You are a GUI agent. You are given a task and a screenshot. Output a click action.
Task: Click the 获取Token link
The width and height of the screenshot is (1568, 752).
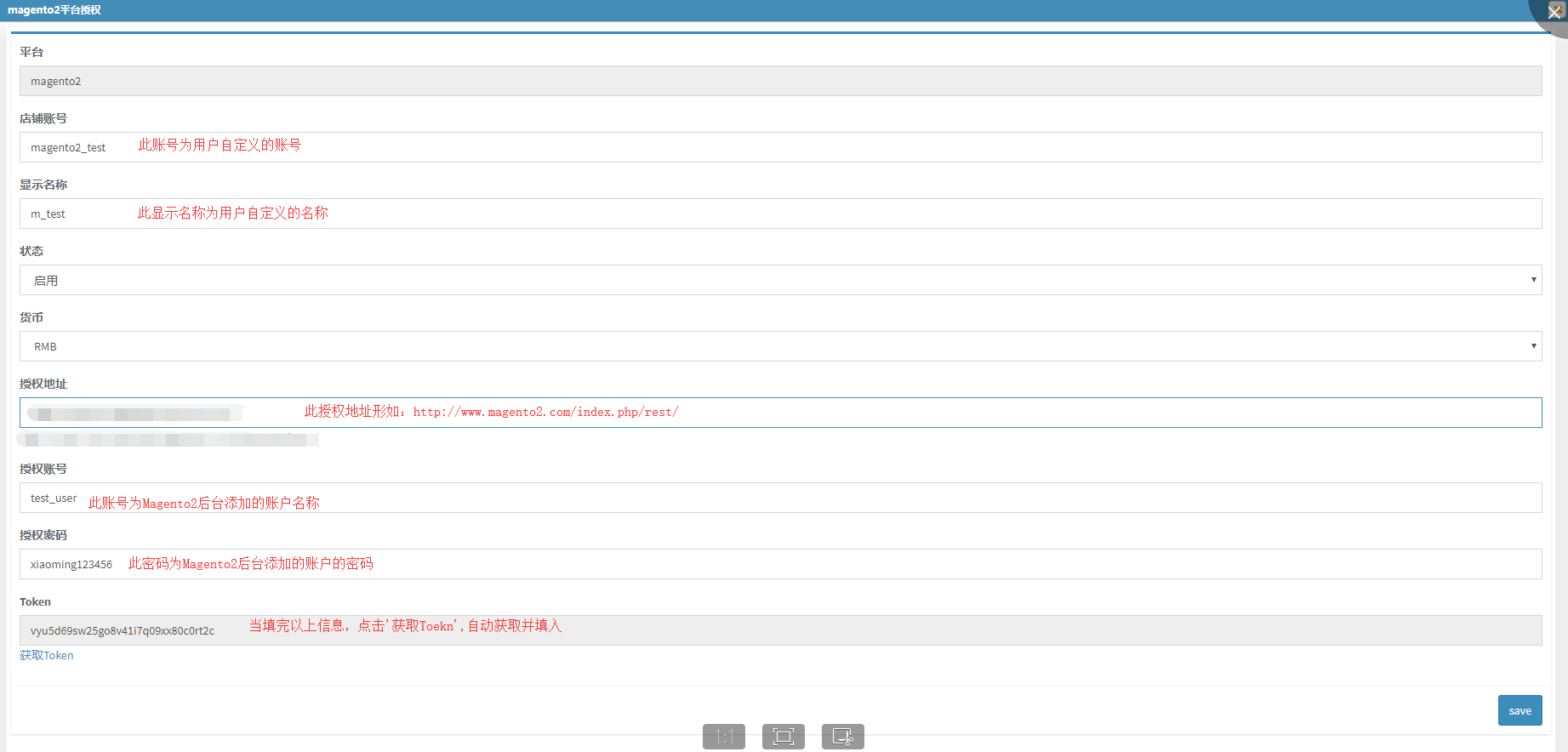pos(47,655)
